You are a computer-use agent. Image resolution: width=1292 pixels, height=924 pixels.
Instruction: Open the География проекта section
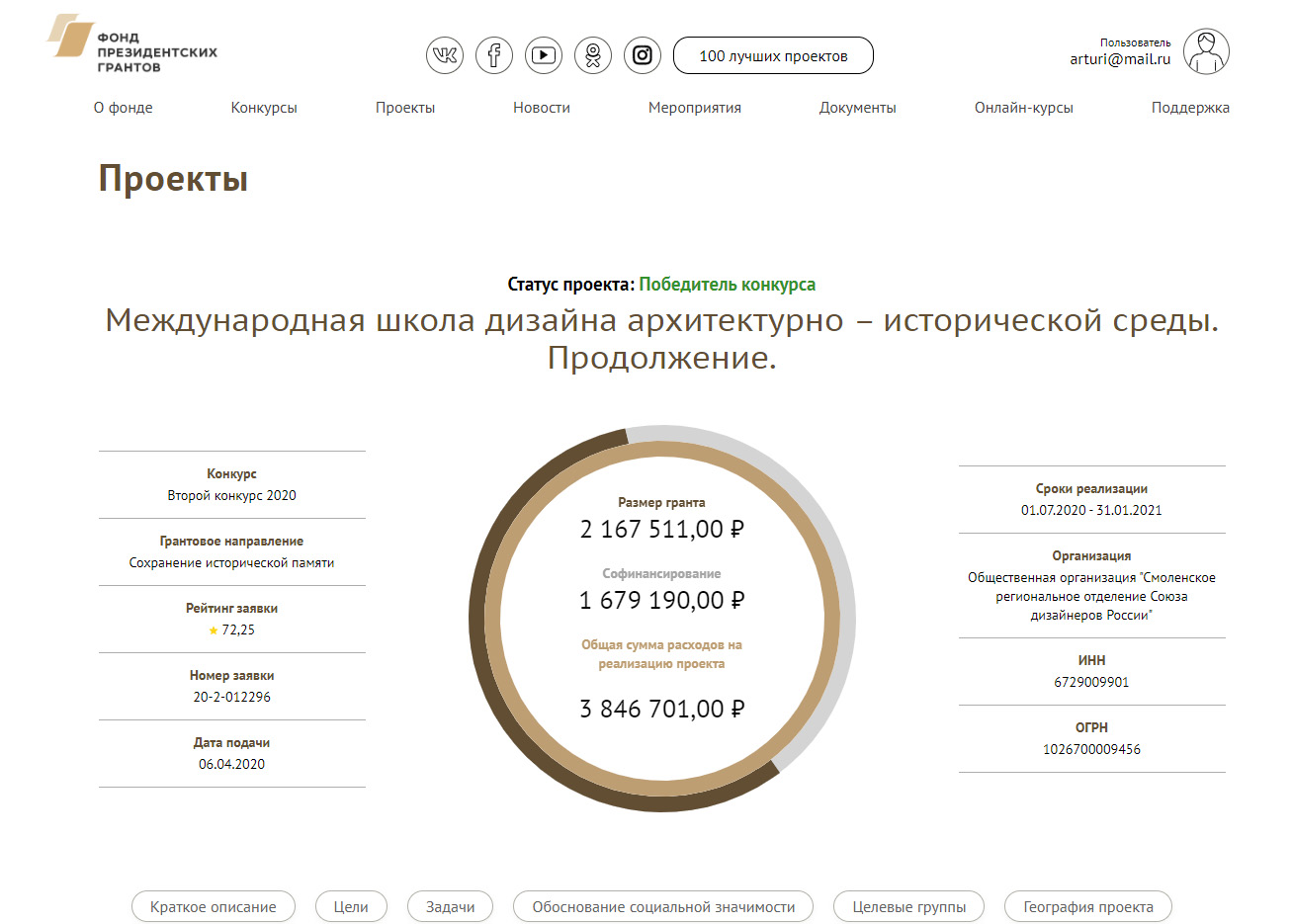[1088, 907]
